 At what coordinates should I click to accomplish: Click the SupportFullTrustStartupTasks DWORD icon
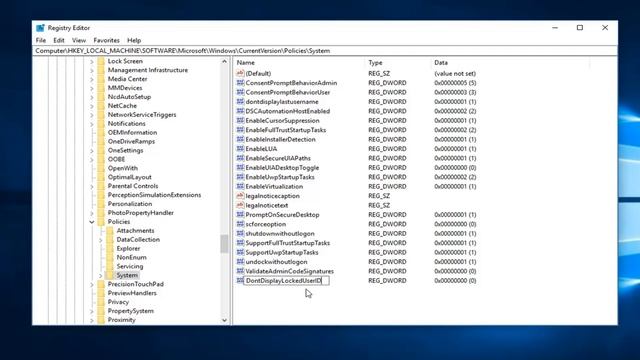[240, 242]
